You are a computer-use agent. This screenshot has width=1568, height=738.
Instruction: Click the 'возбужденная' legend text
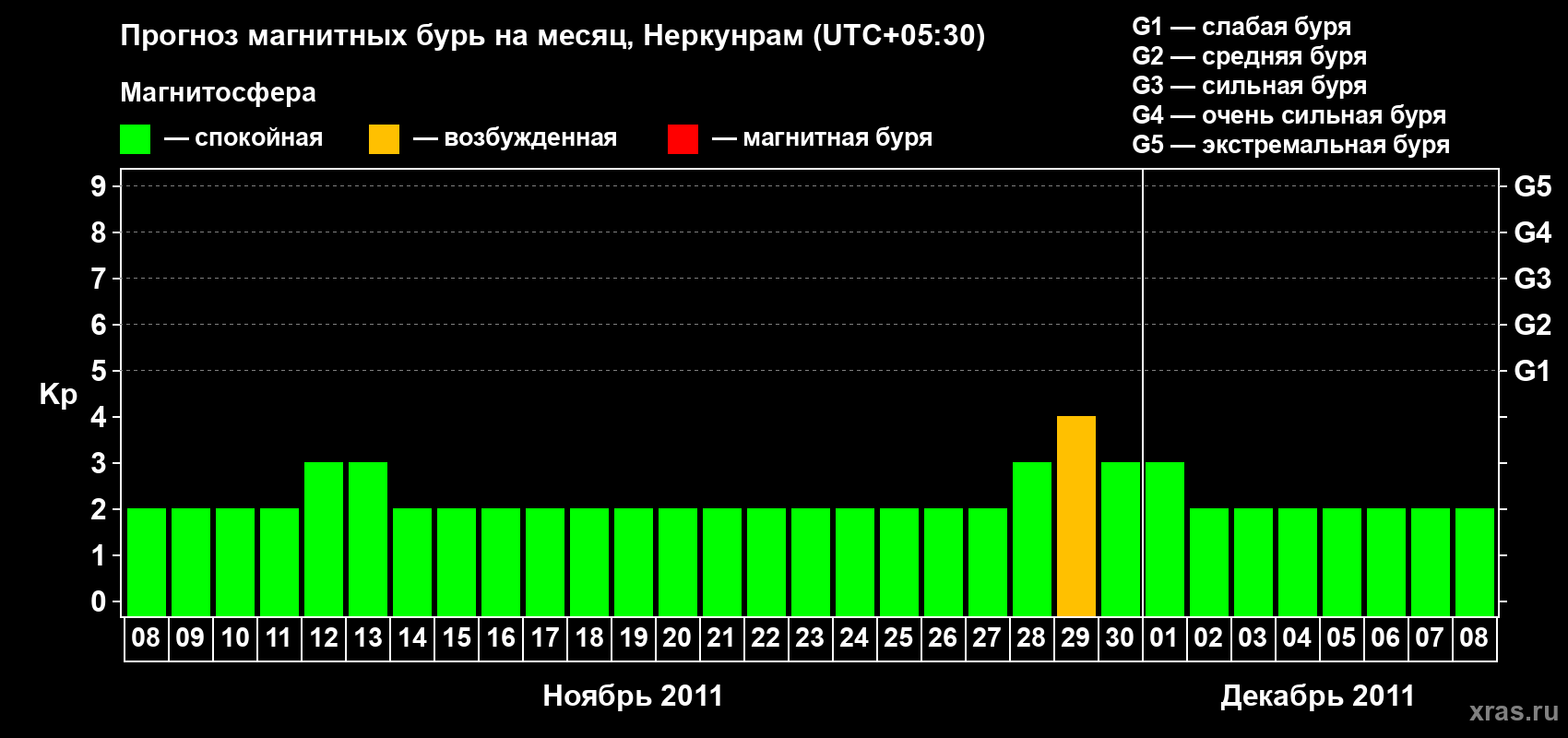[x=530, y=138]
